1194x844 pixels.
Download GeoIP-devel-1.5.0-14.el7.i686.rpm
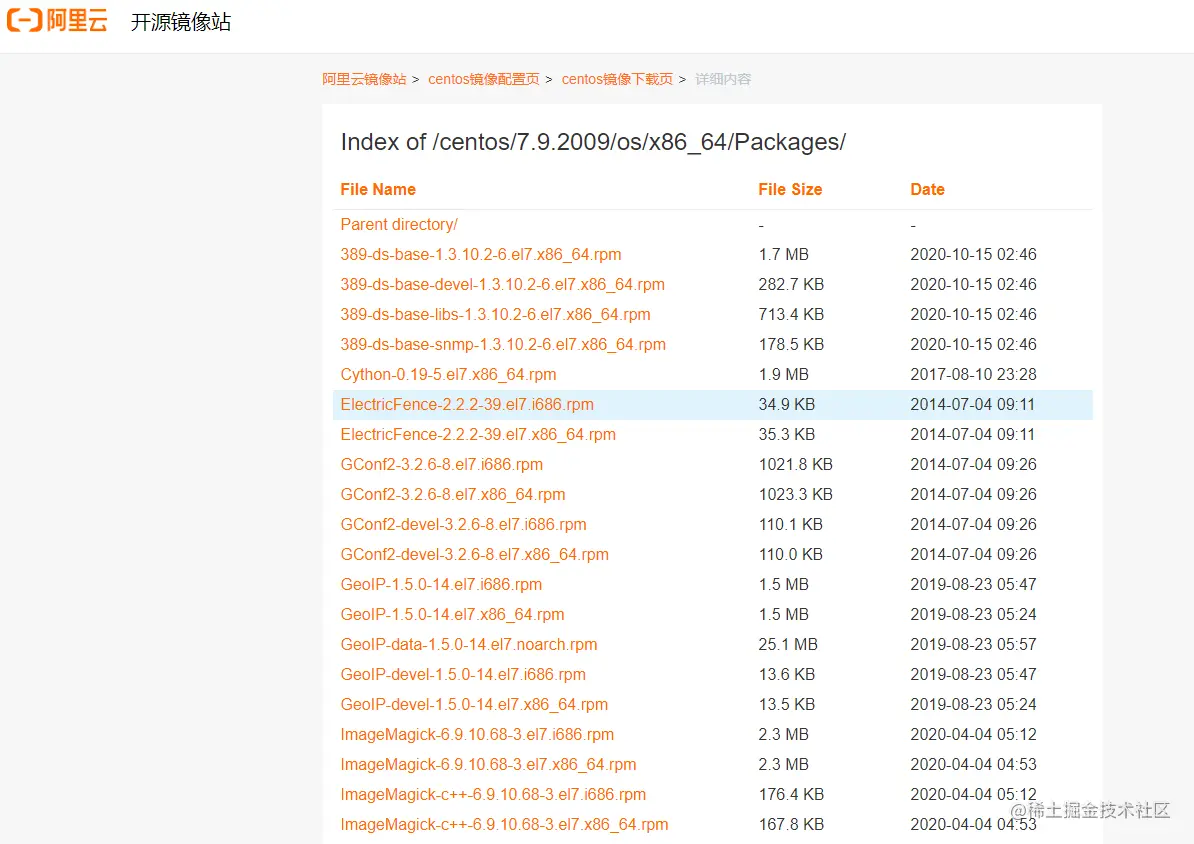[463, 675]
